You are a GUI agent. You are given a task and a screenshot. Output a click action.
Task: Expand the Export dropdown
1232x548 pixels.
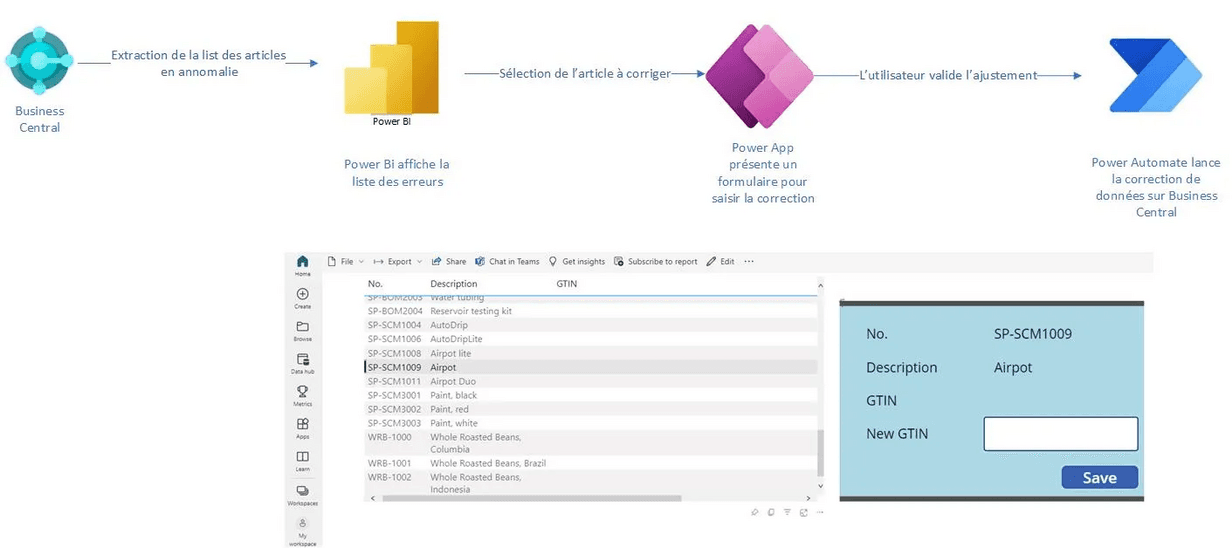(x=398, y=262)
